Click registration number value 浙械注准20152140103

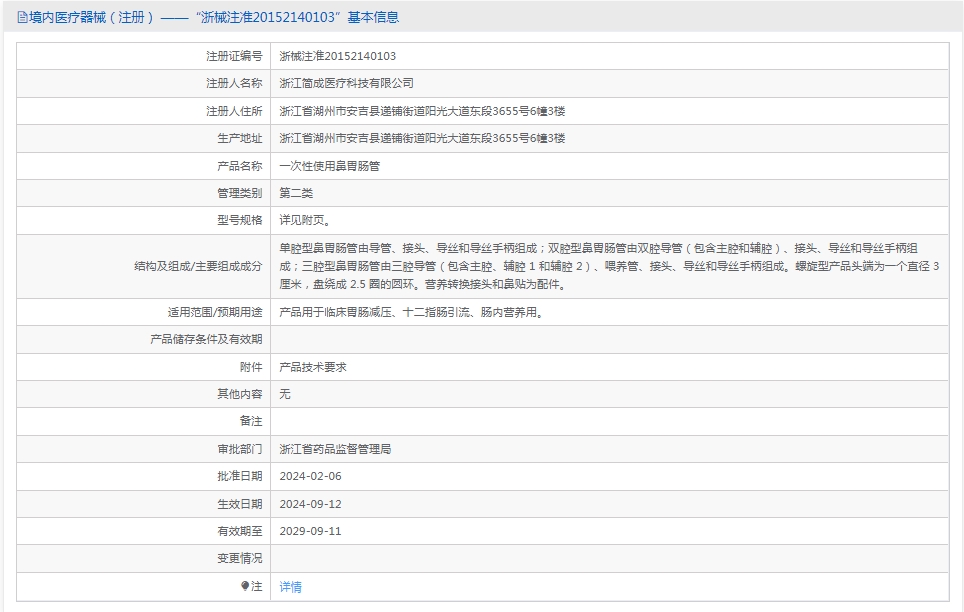pos(338,56)
